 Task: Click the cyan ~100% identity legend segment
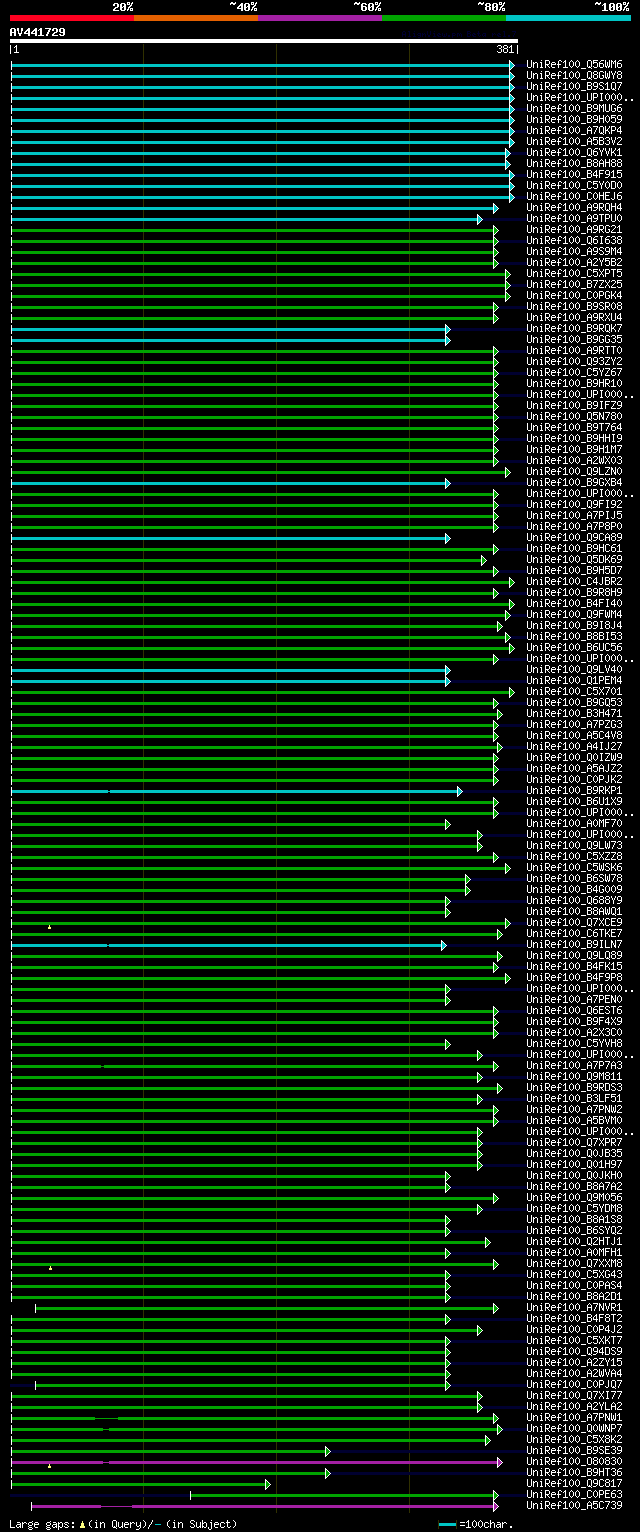(x=568, y=17)
